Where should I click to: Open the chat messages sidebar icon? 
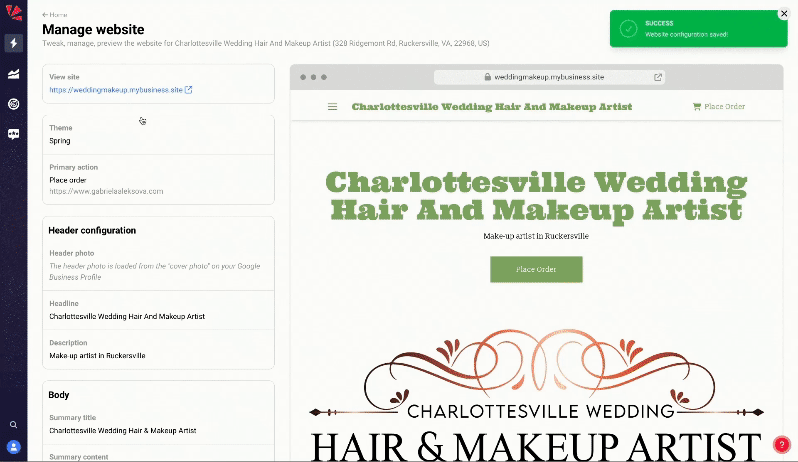coord(13,133)
